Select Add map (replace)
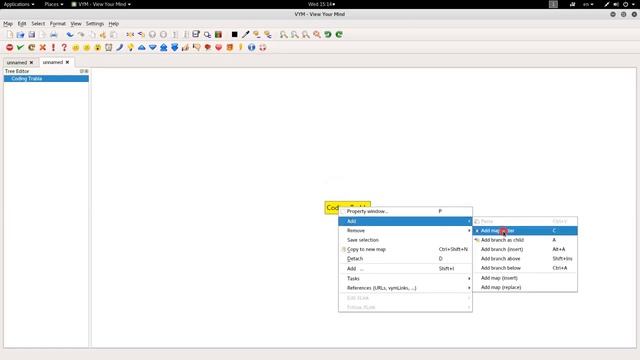Viewport: 640px width, 360px height. click(x=525, y=287)
